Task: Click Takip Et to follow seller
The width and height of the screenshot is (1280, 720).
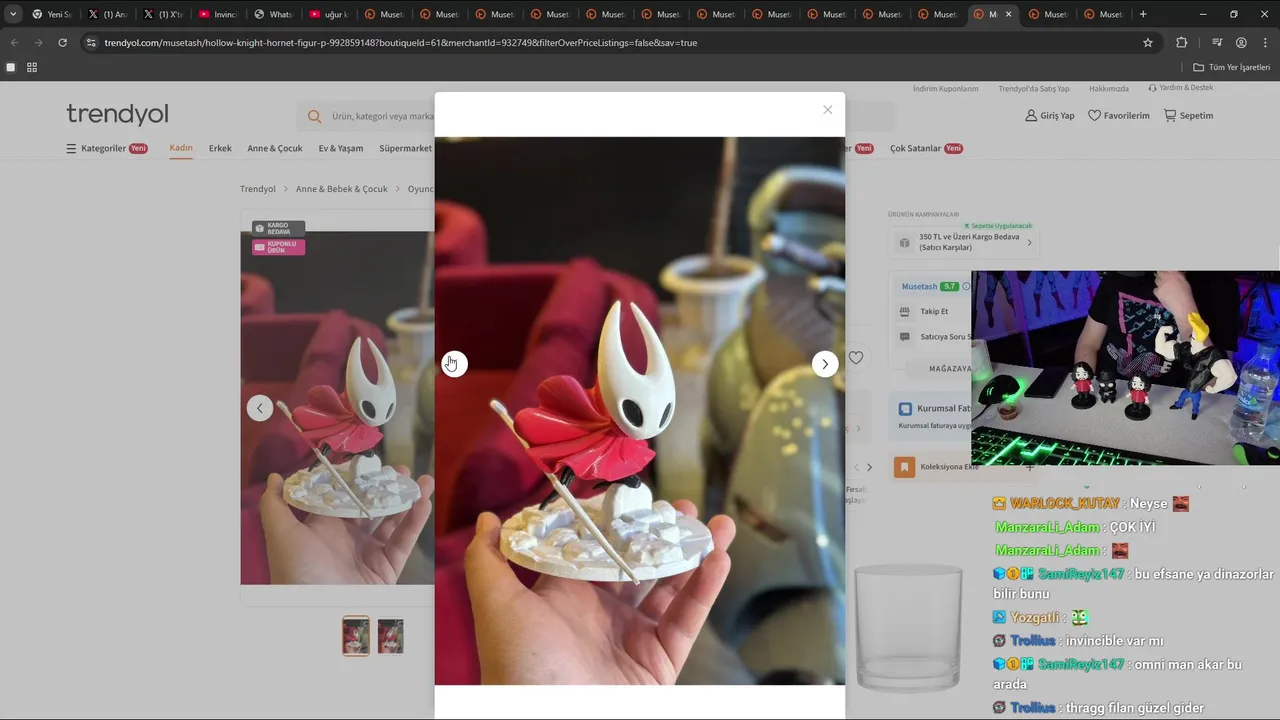Action: coord(933,312)
